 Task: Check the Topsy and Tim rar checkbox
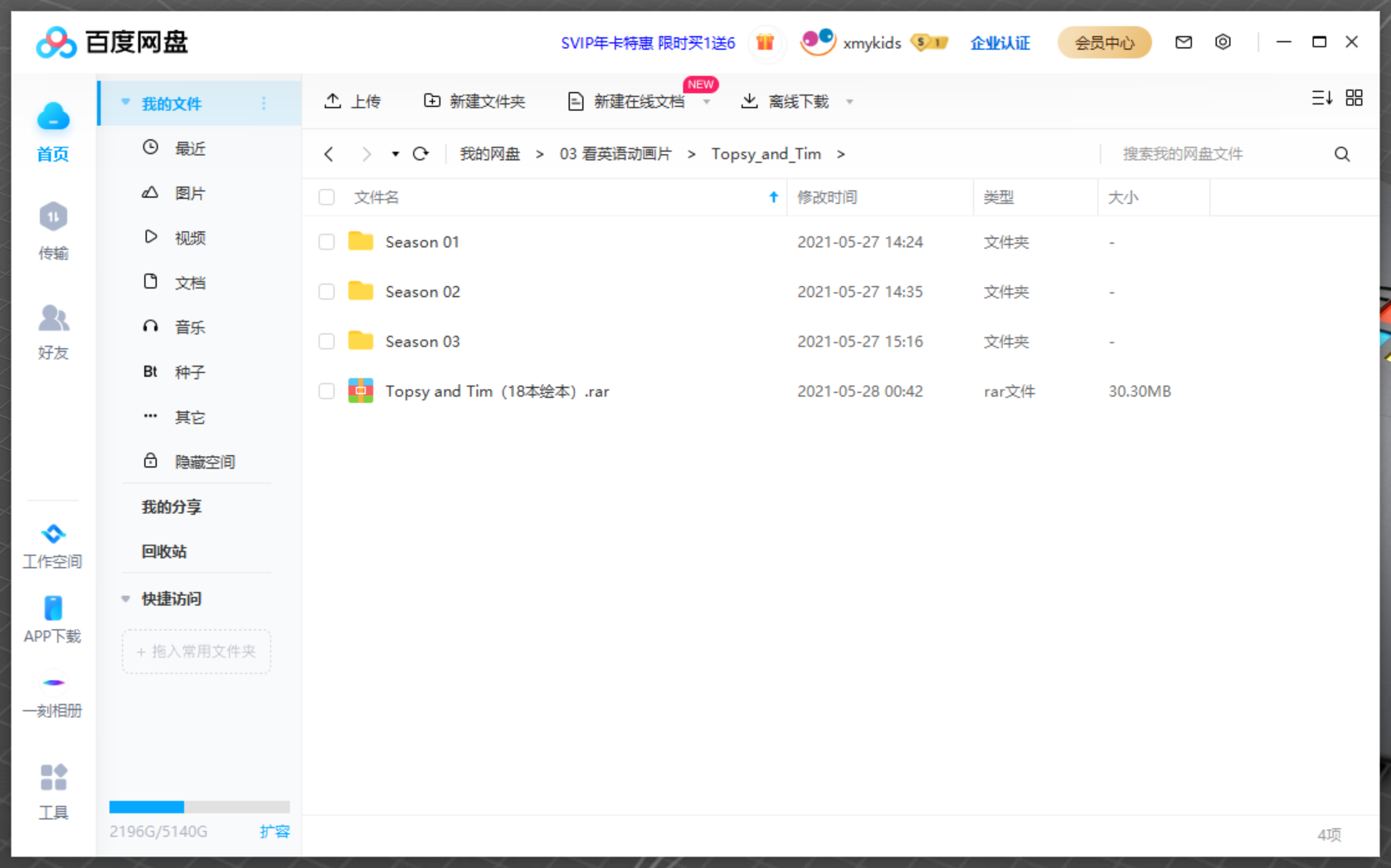327,391
